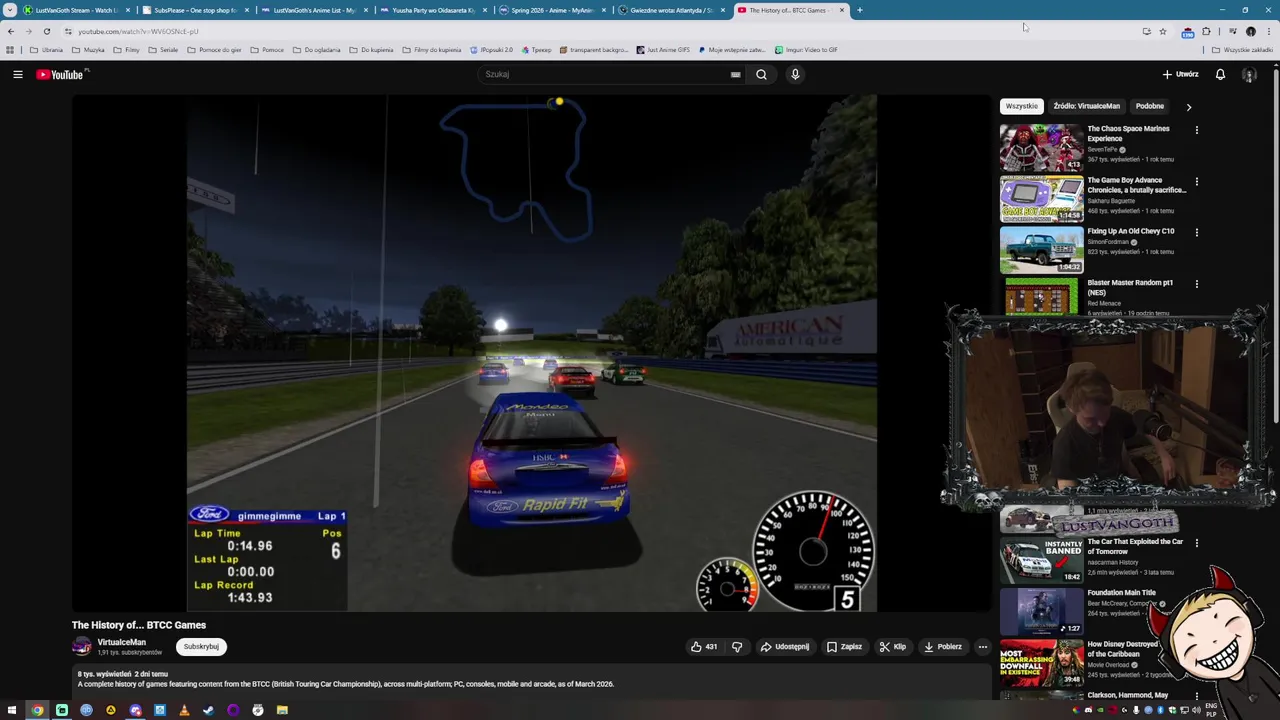Dislike the video with thumbs down

coord(737,647)
